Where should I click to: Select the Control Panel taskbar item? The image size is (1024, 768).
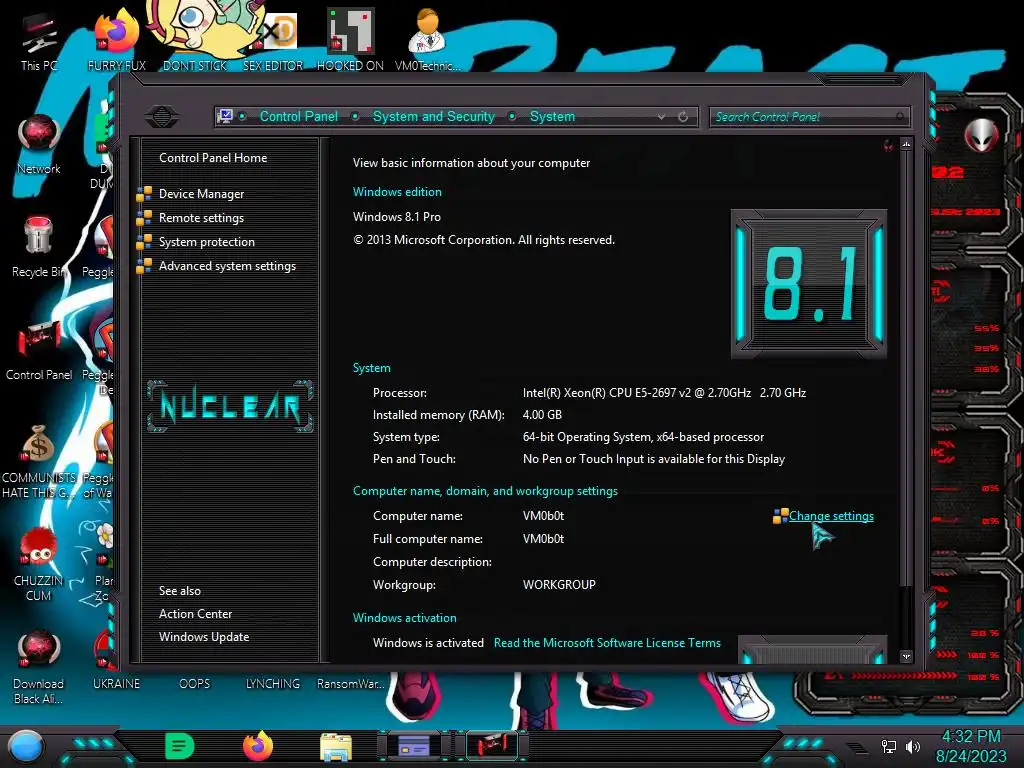click(x=492, y=746)
